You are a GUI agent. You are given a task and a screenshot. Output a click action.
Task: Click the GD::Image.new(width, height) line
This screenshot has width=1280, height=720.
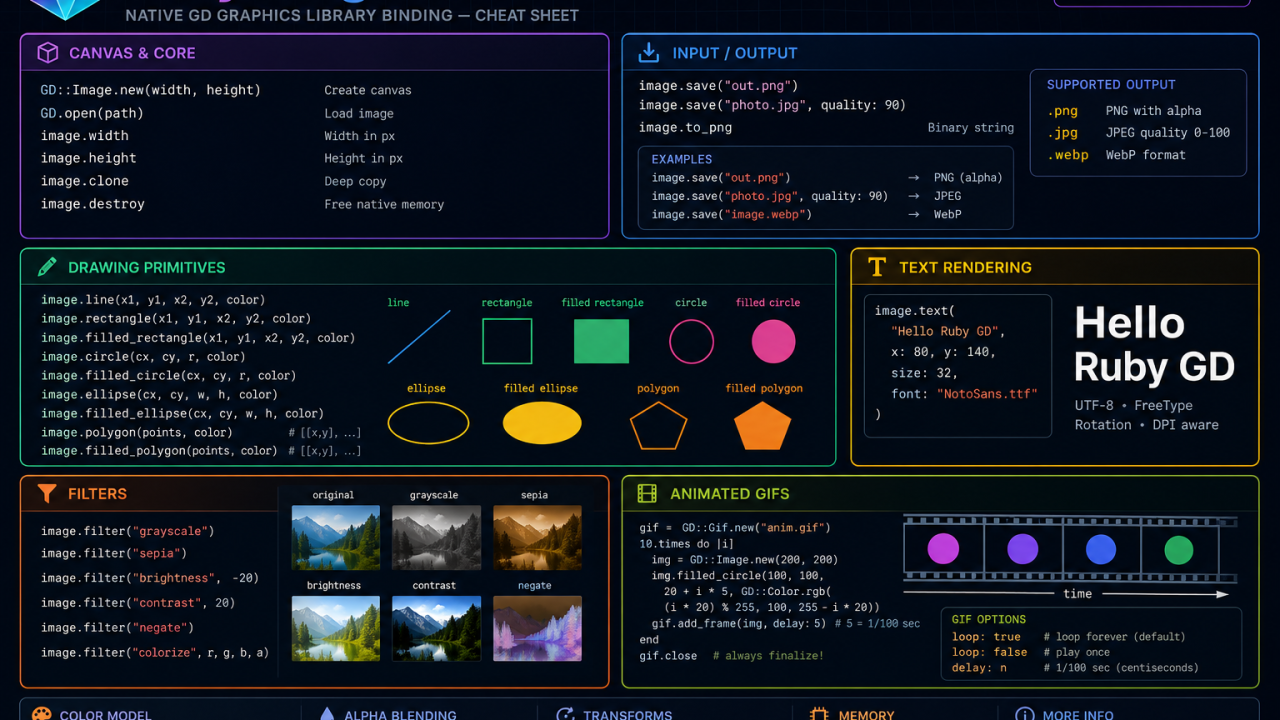[151, 90]
